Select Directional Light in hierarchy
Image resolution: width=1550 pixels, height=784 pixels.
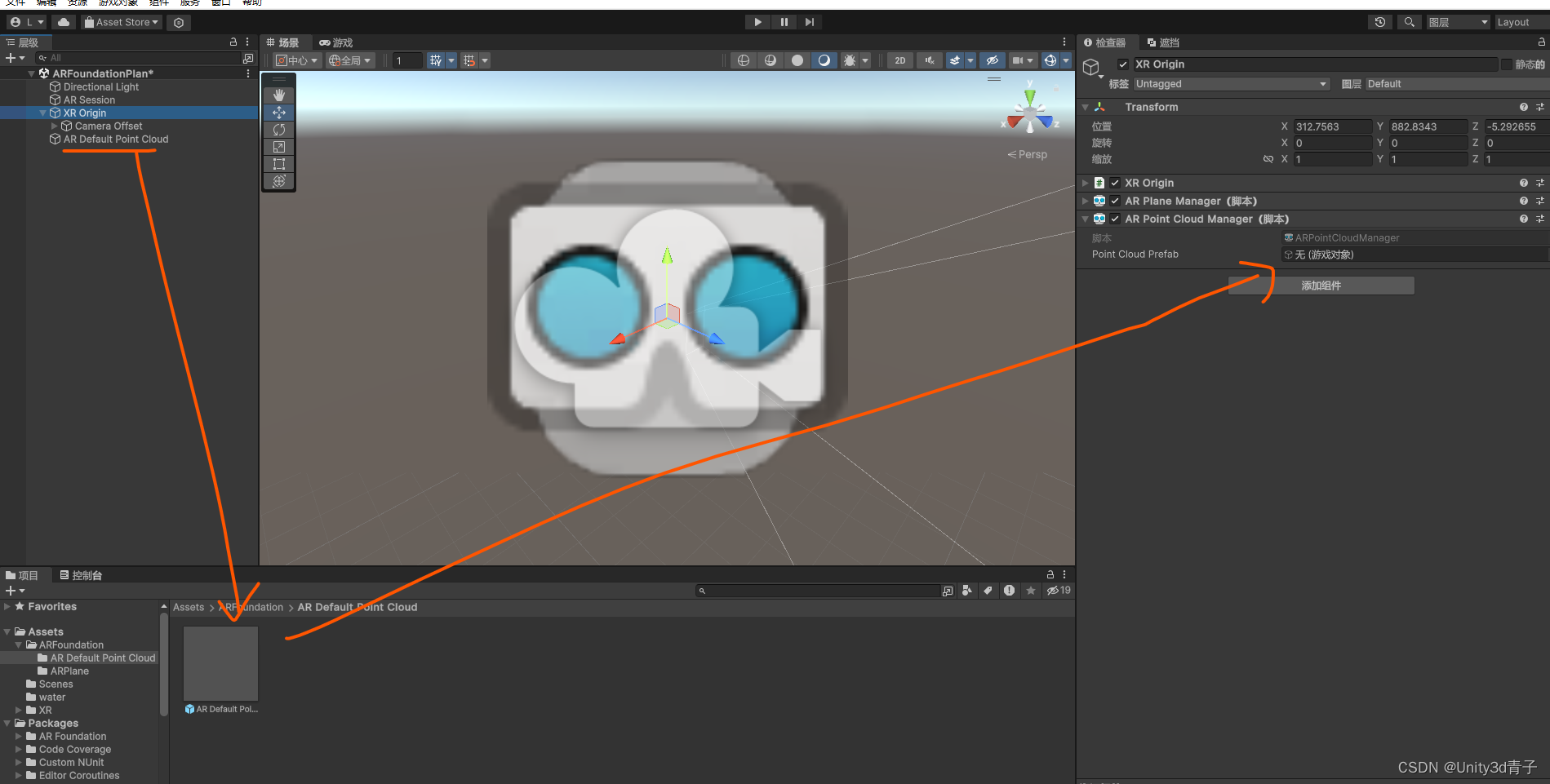[101, 86]
